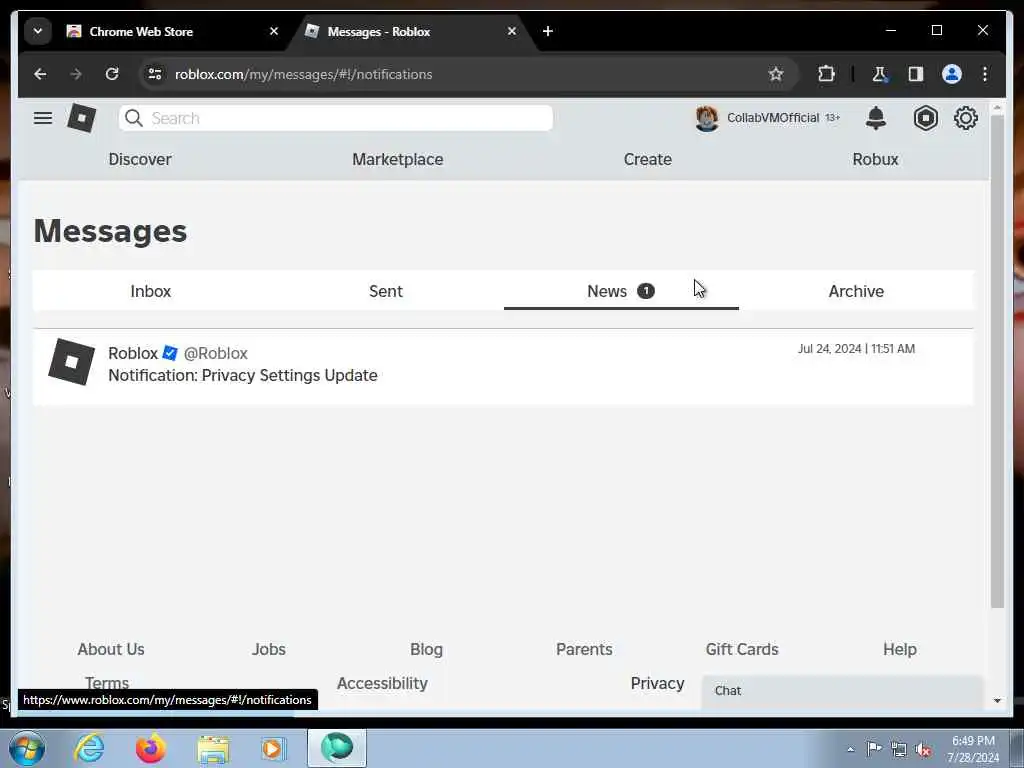Show hidden system tray icons
This screenshot has width=1024, height=768.
pos(850,749)
